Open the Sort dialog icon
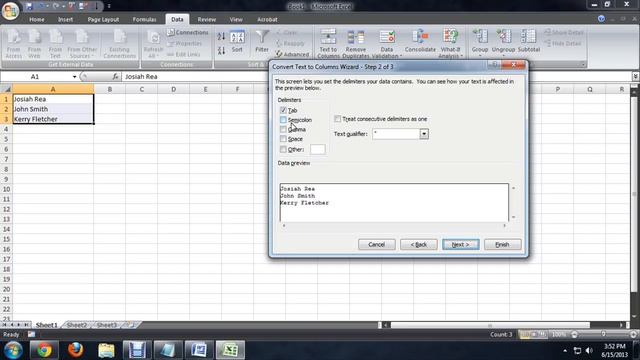 pyautogui.click(x=237, y=41)
